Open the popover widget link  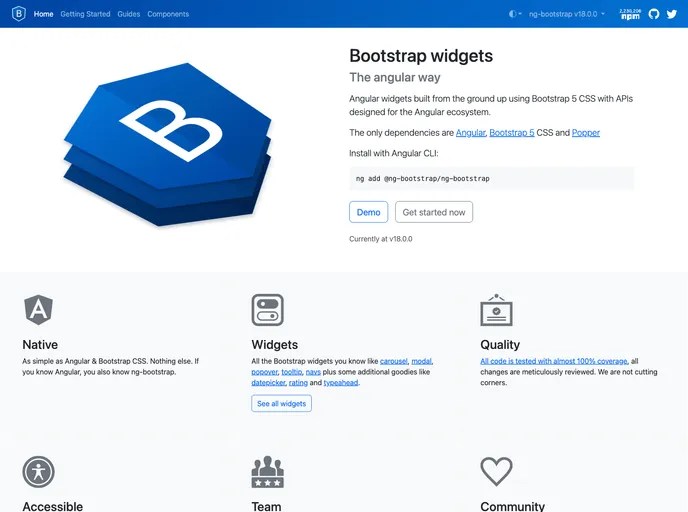(x=265, y=372)
